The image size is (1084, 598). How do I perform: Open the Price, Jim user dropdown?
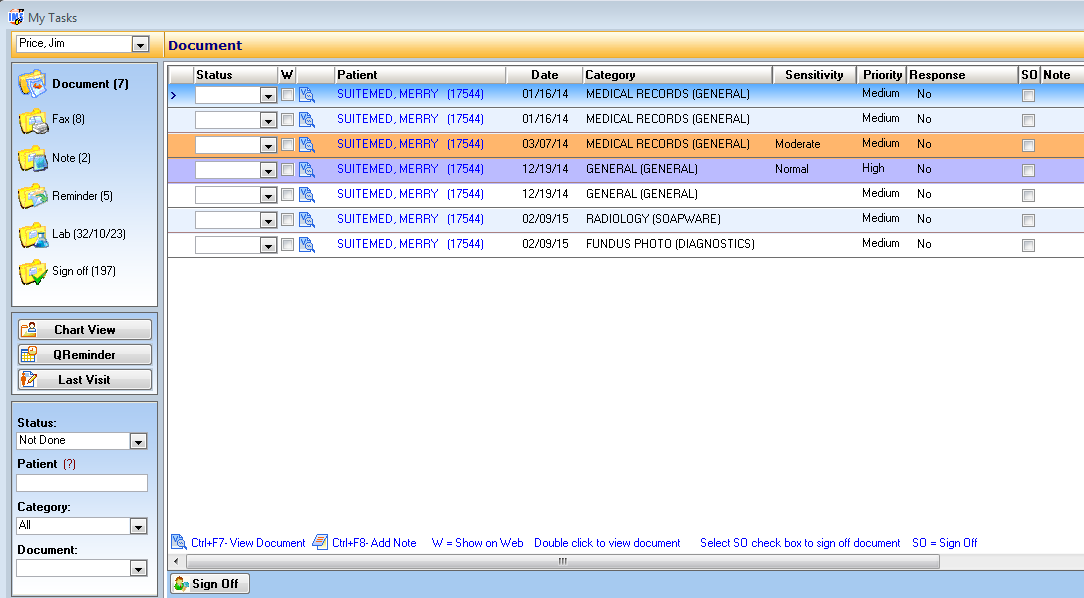(x=140, y=44)
